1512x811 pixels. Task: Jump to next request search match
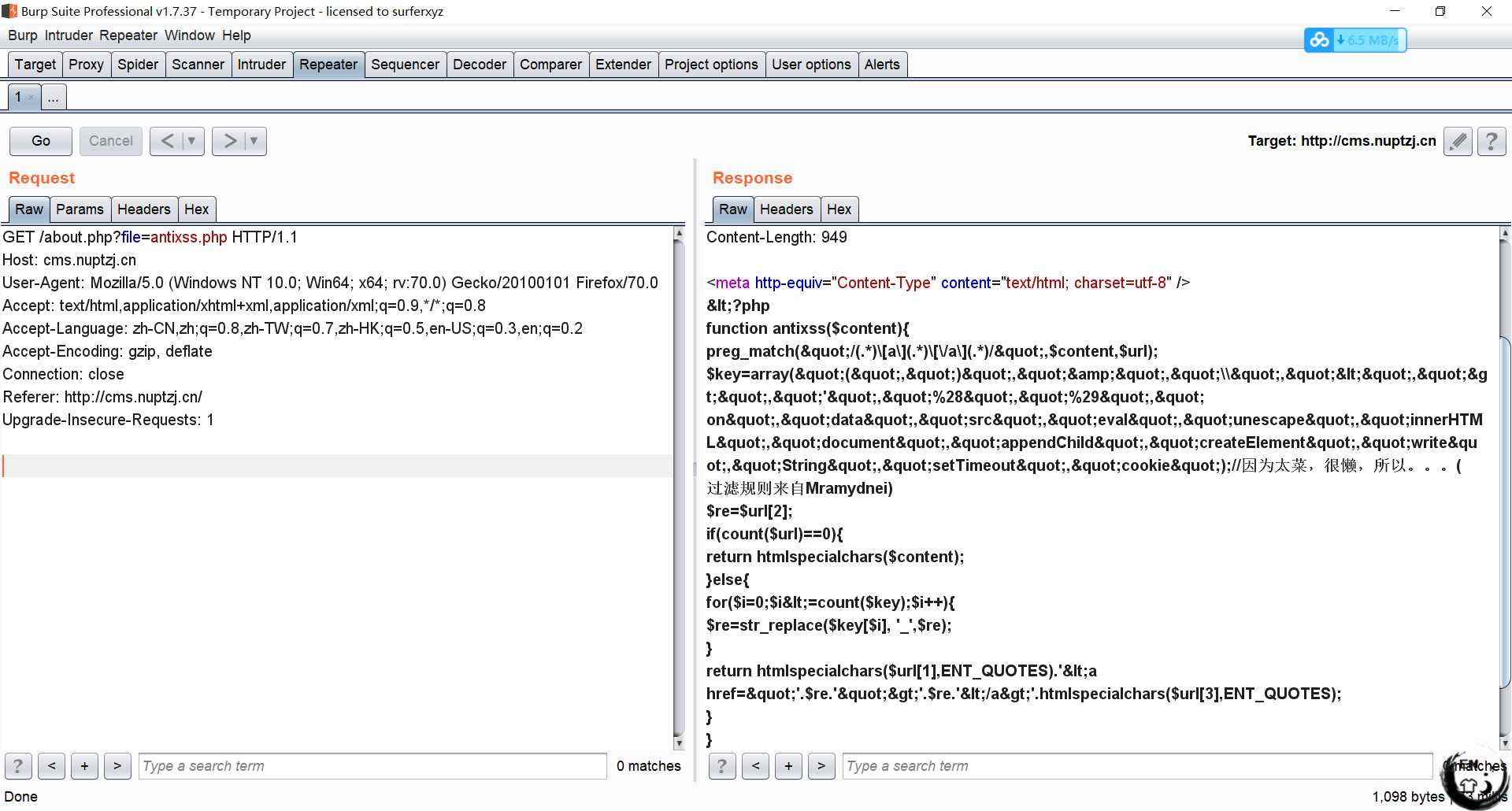(x=117, y=765)
